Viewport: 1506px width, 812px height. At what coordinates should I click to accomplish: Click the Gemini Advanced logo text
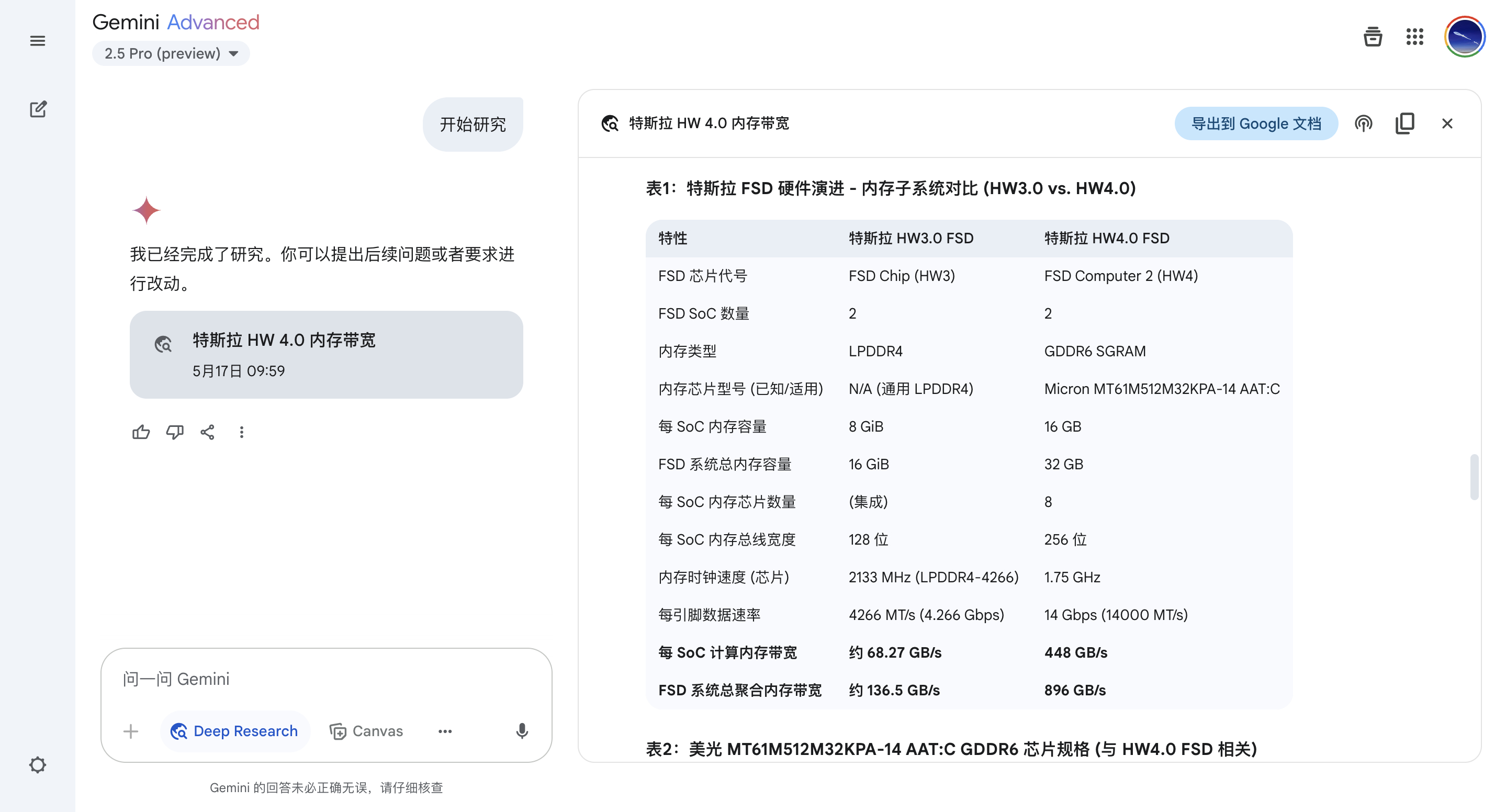coord(175,21)
